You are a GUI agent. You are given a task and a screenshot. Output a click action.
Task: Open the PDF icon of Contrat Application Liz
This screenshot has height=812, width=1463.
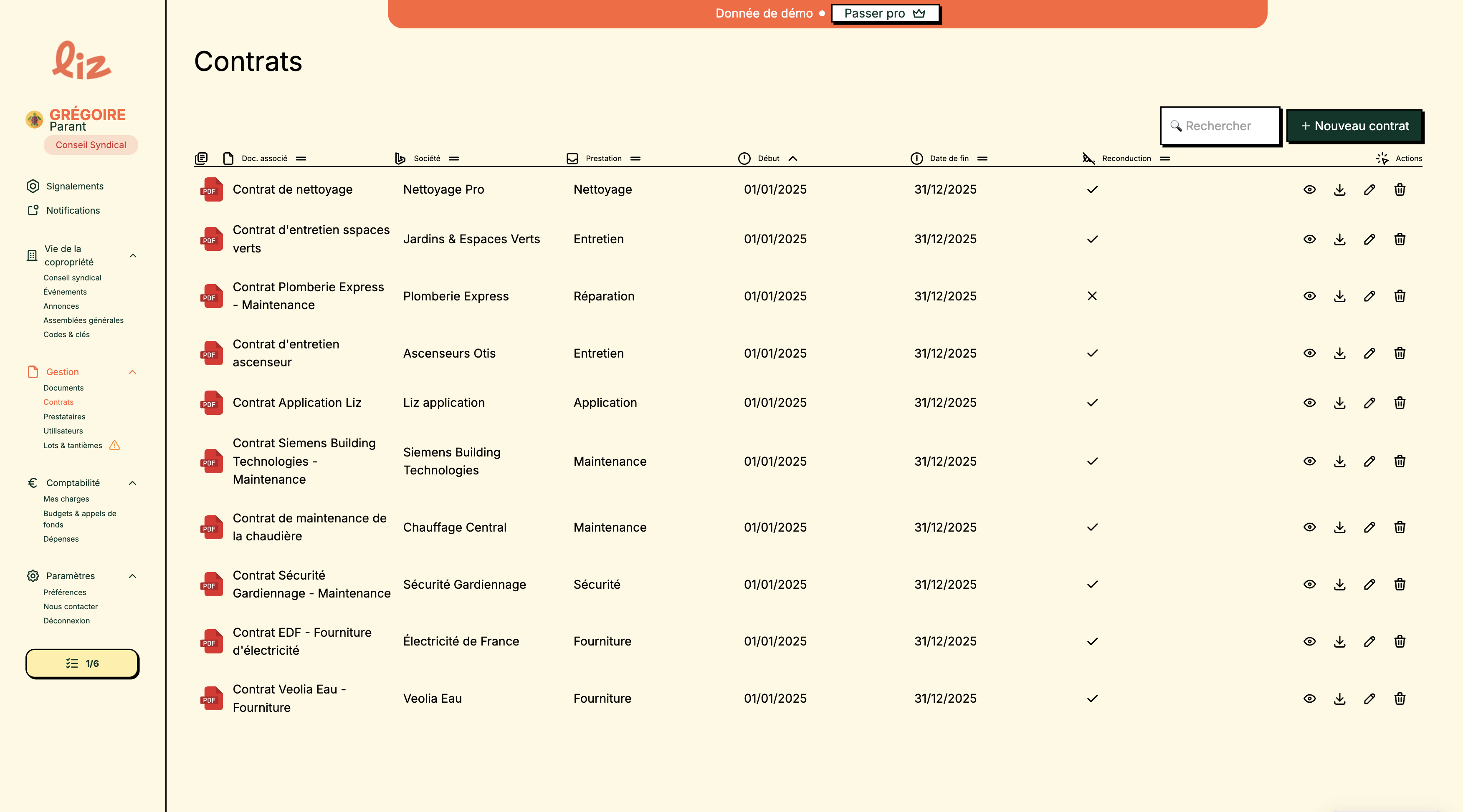point(212,403)
